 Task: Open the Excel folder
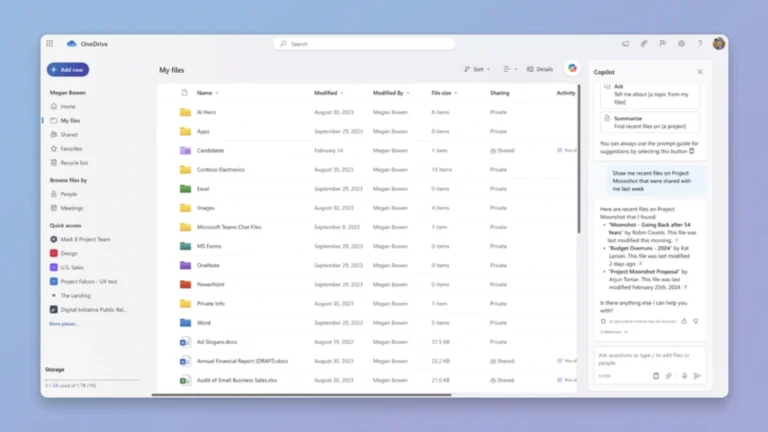click(202, 188)
